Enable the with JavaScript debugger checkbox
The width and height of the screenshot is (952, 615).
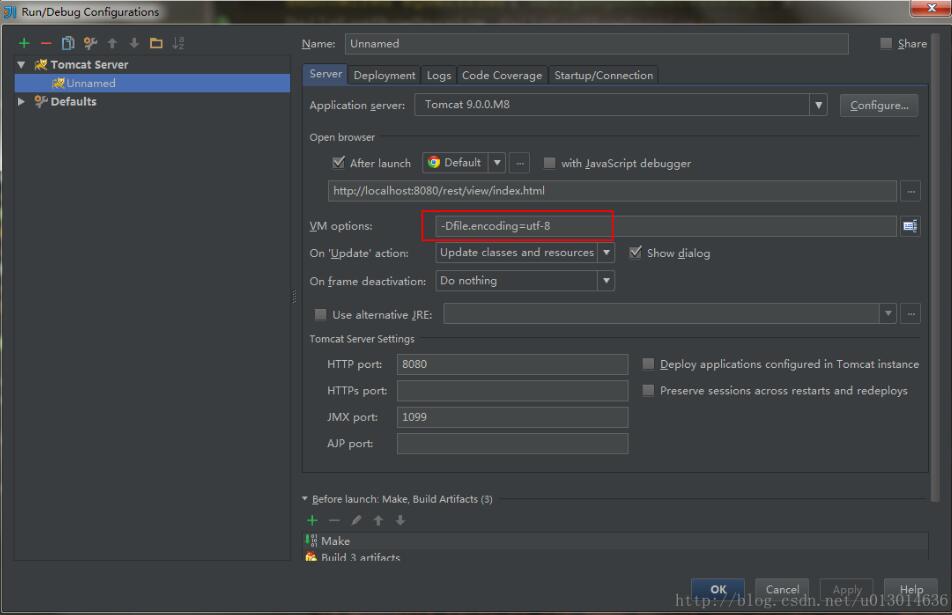548,162
